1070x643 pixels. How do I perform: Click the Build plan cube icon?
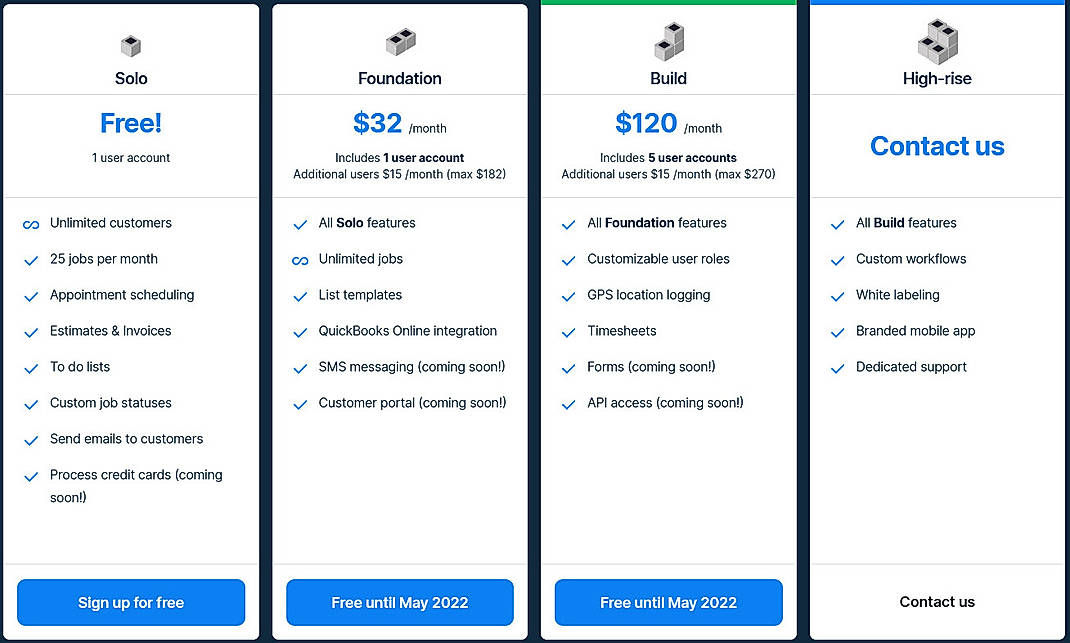click(x=668, y=43)
